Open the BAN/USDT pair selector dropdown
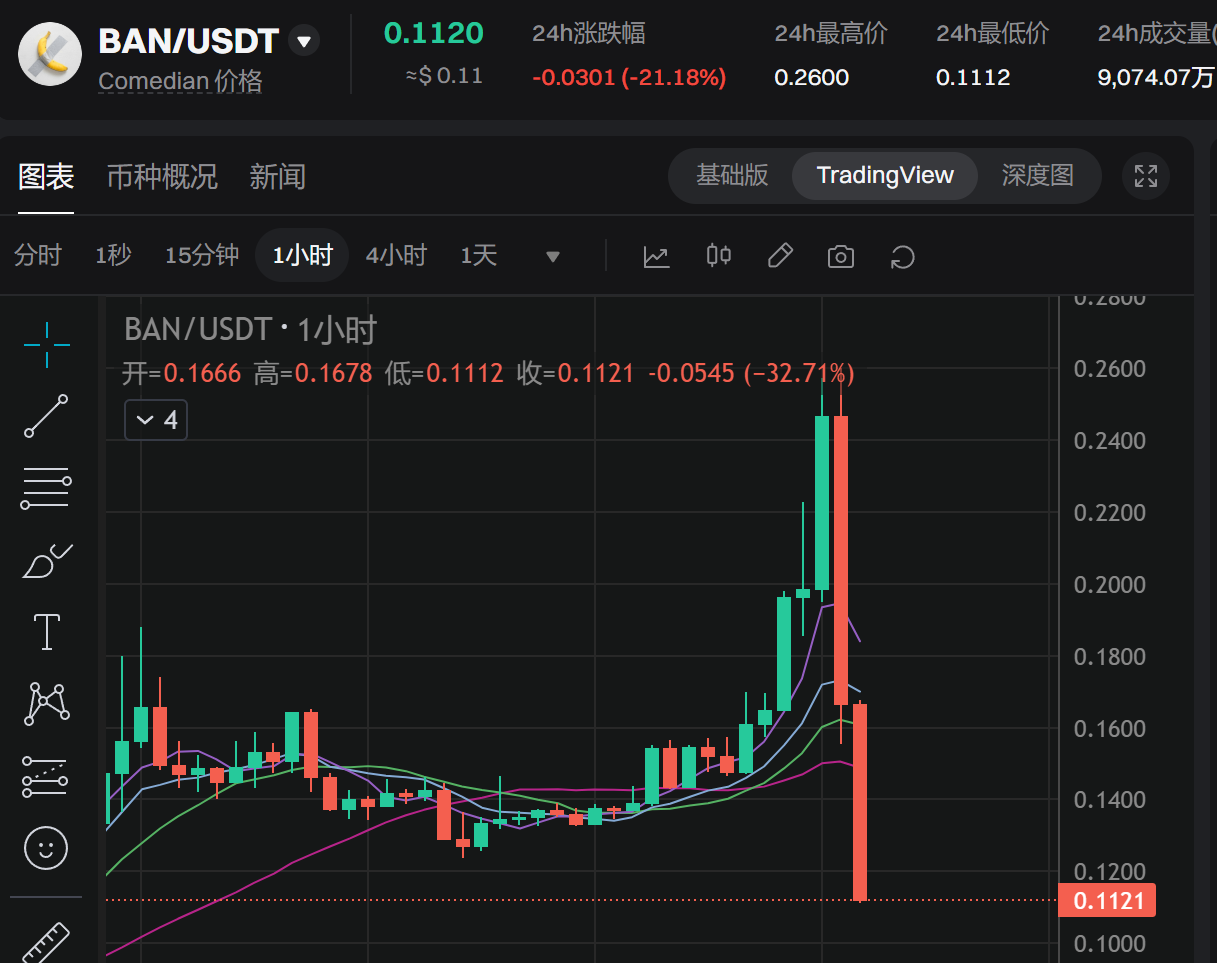 [x=303, y=40]
